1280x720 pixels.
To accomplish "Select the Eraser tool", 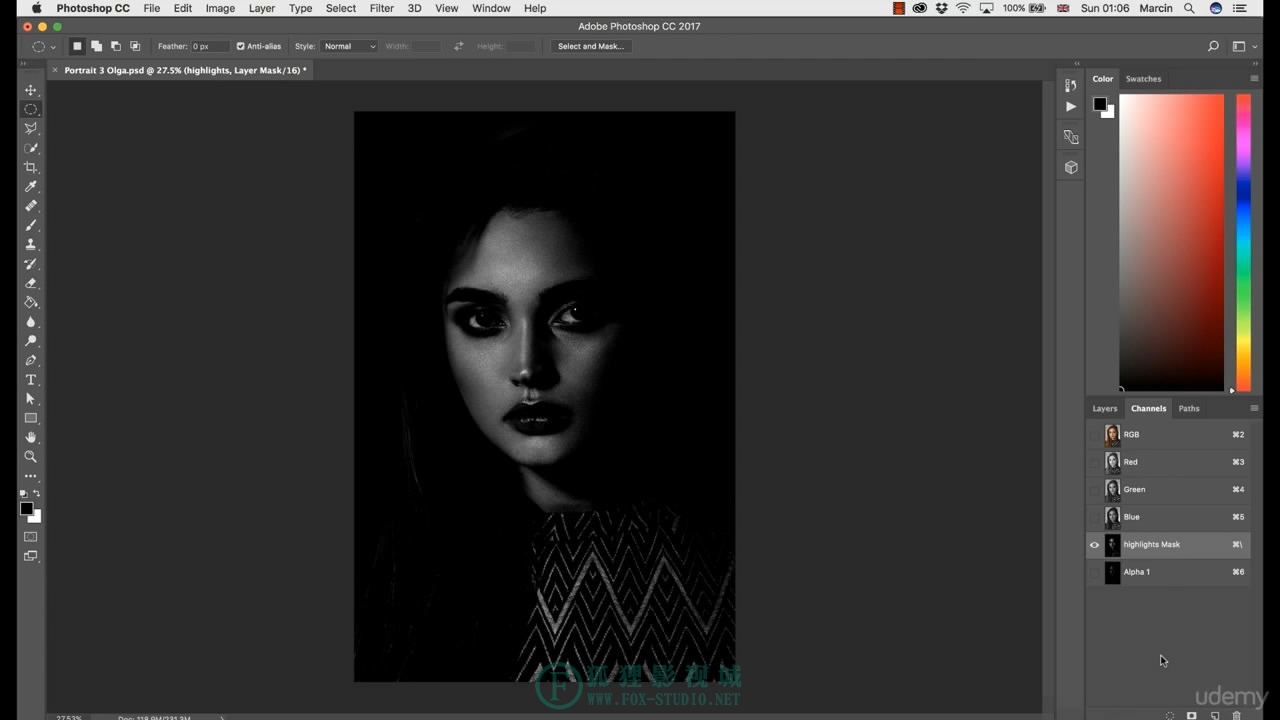I will click(31, 283).
